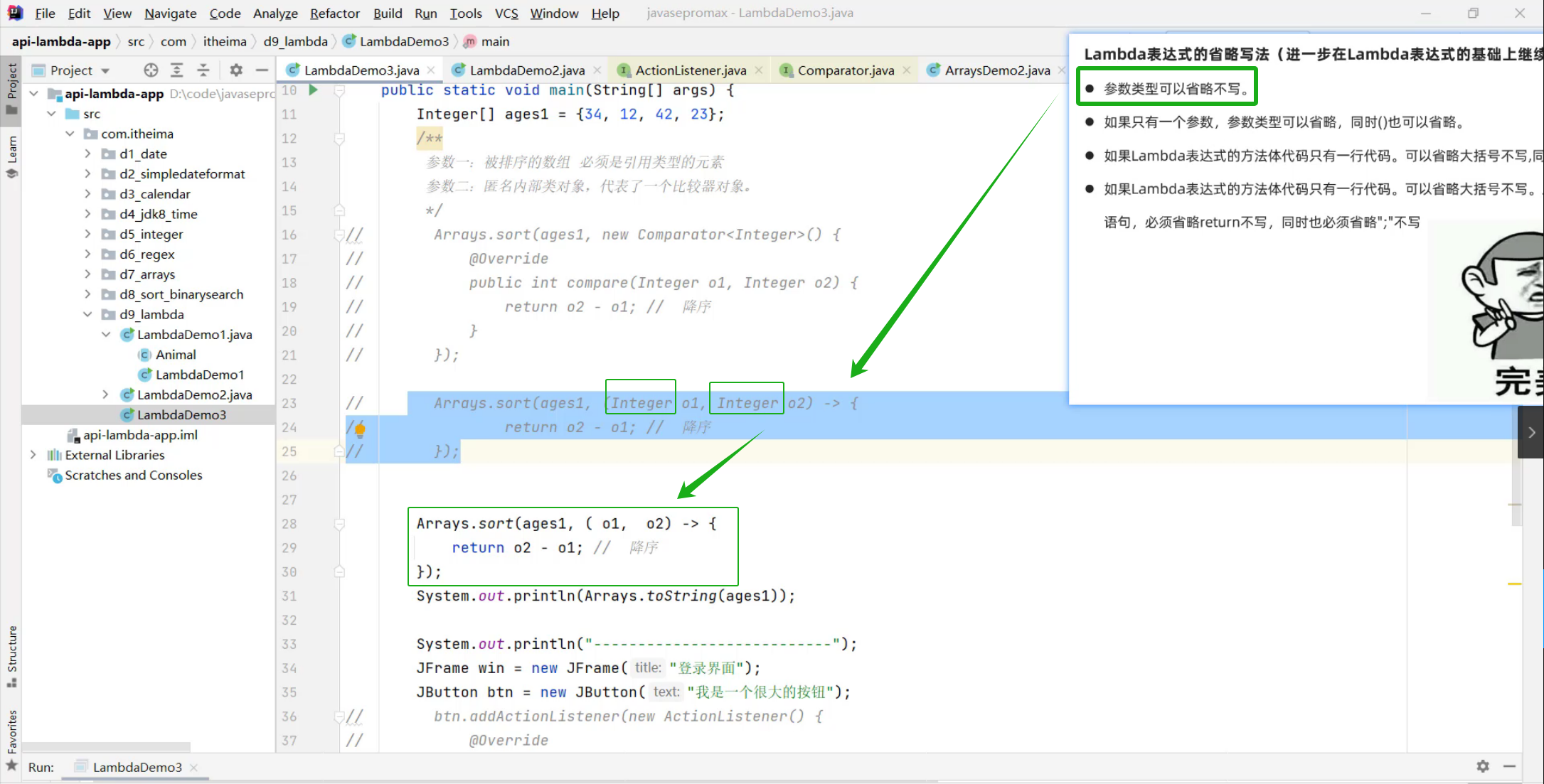Open Run panel settings gear

pos(1483,766)
